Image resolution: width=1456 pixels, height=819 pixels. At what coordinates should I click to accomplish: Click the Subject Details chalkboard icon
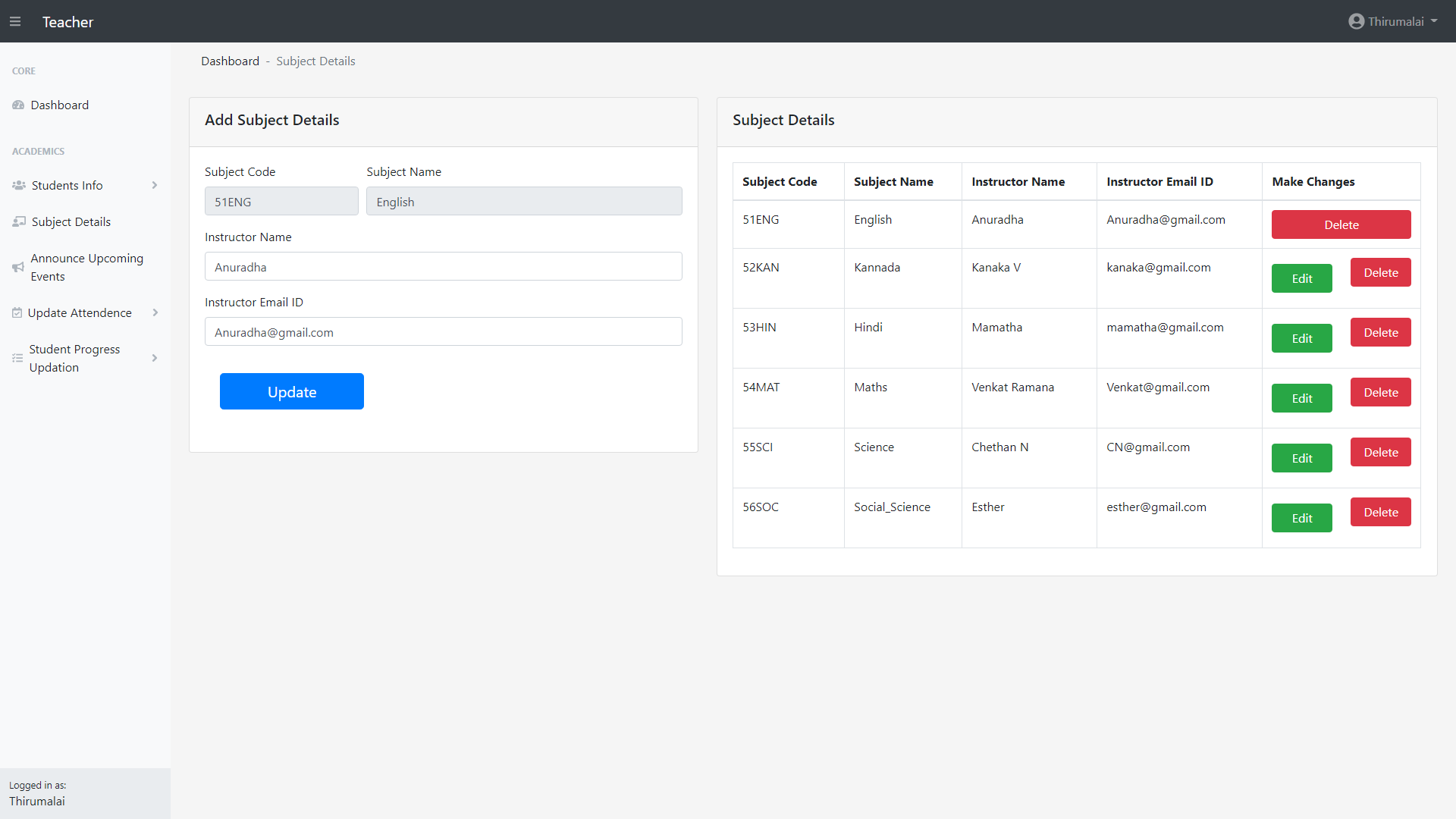19,222
